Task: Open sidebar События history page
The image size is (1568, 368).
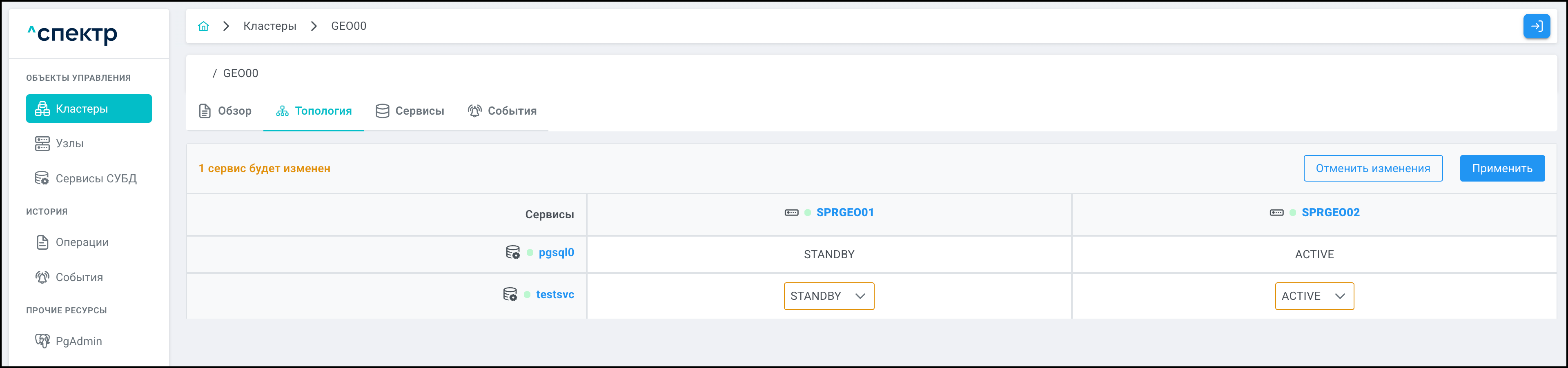Action: (x=79, y=277)
